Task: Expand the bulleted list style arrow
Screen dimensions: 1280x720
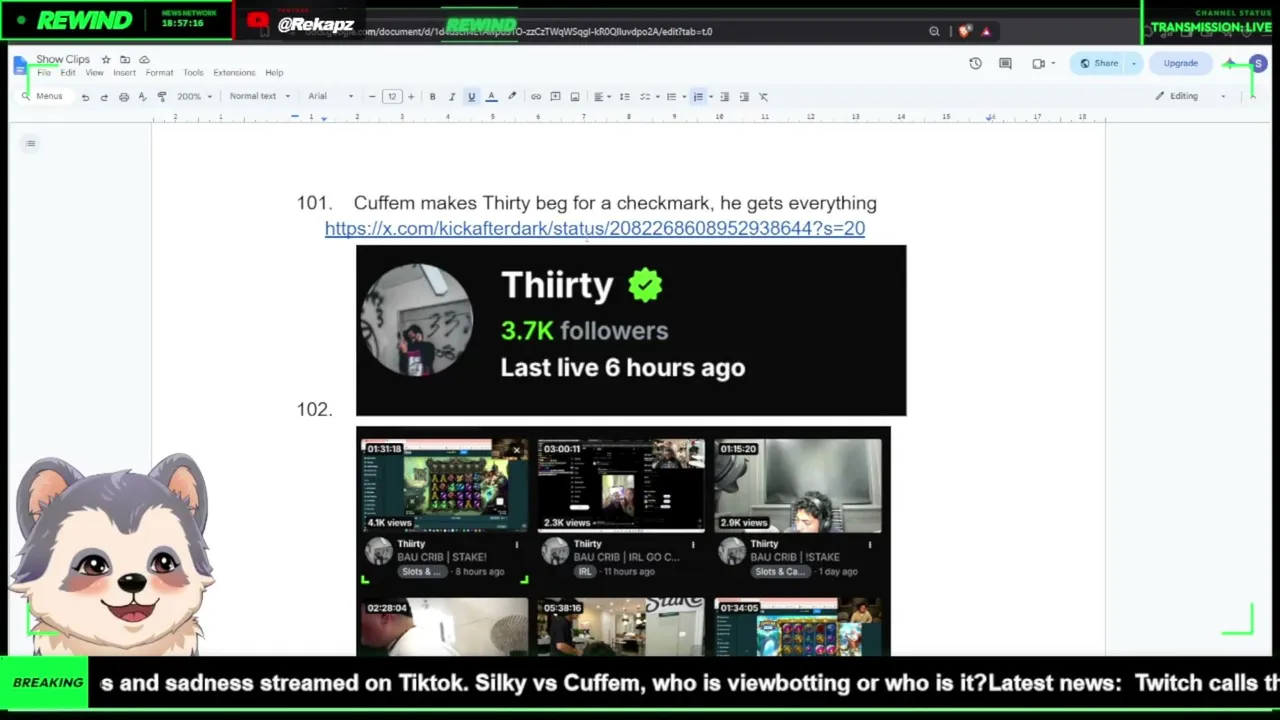Action: 683,97
